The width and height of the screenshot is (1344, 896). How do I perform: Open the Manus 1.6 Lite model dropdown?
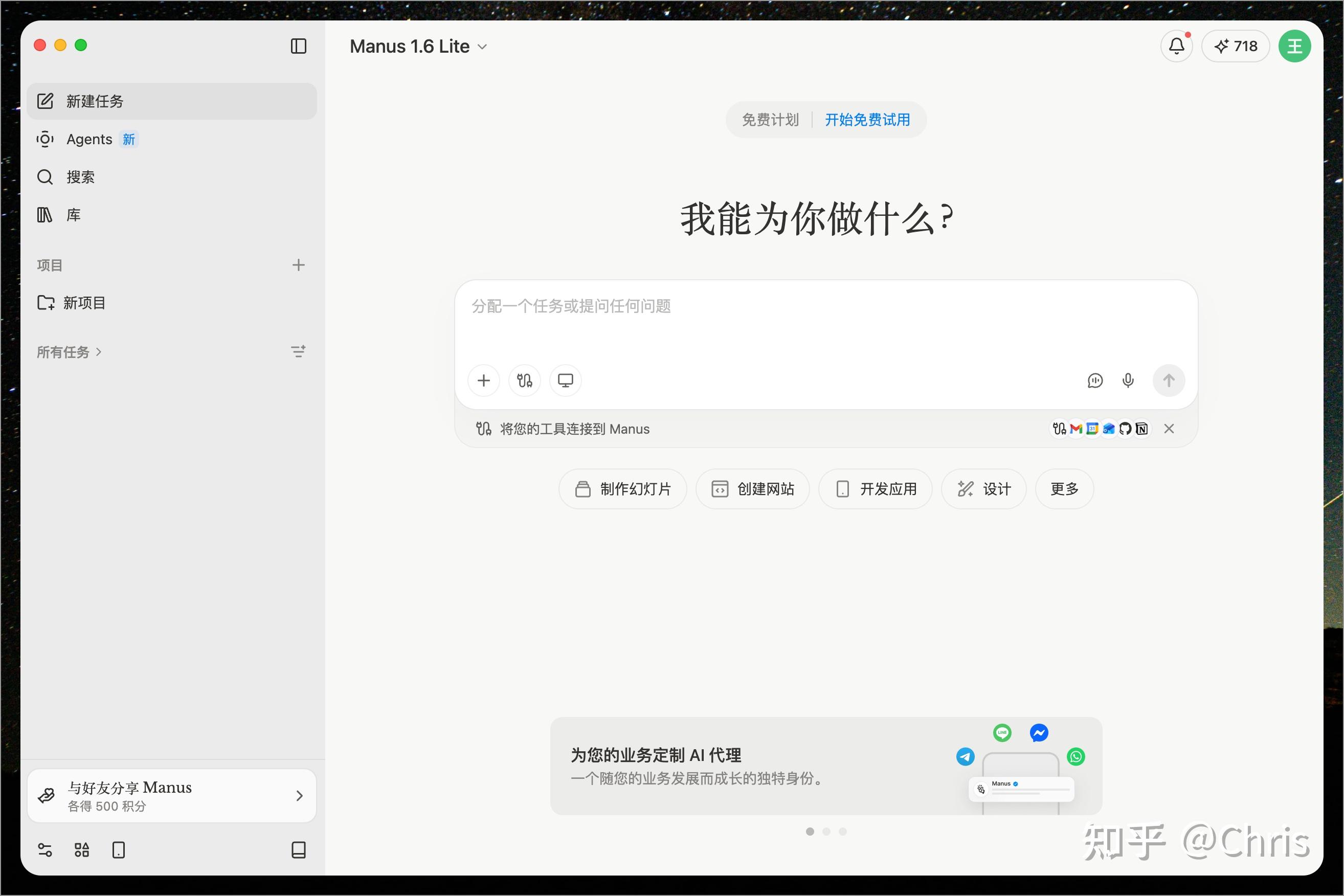(418, 47)
